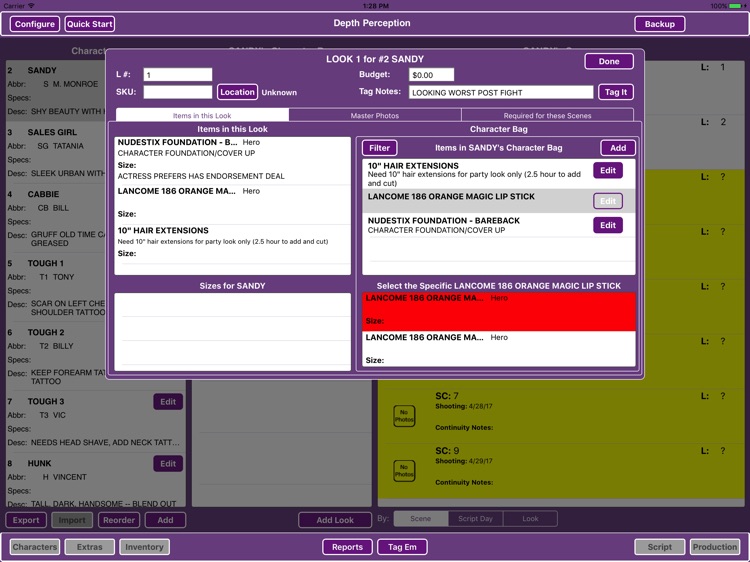
Task: Switch to the Script section
Action: tap(660, 547)
